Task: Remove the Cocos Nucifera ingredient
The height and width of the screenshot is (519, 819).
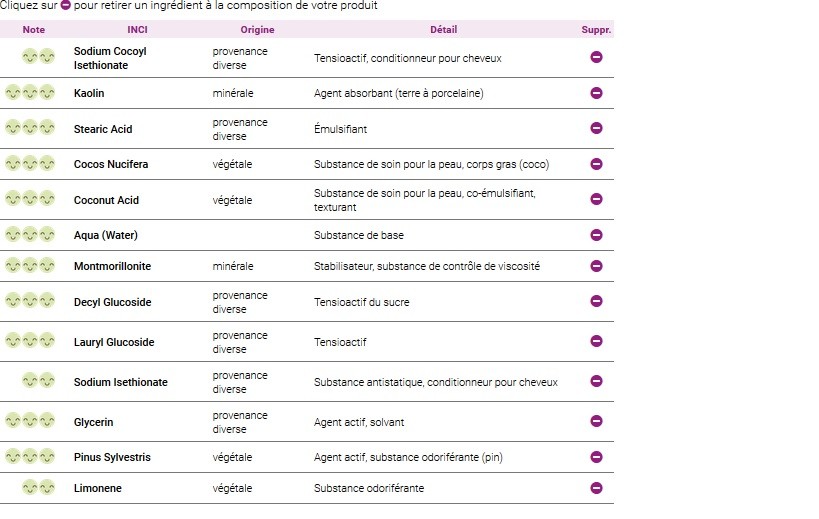Action: click(x=596, y=164)
